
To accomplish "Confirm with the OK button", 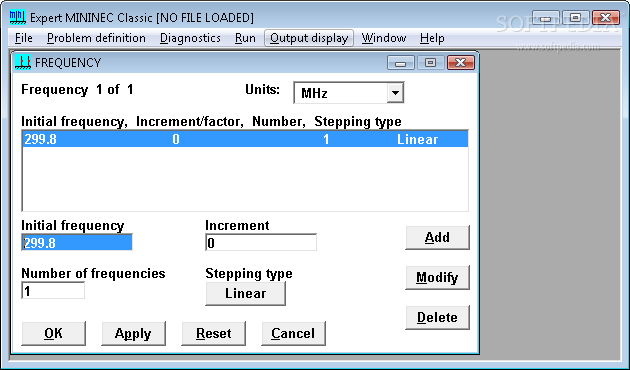I will [x=53, y=333].
